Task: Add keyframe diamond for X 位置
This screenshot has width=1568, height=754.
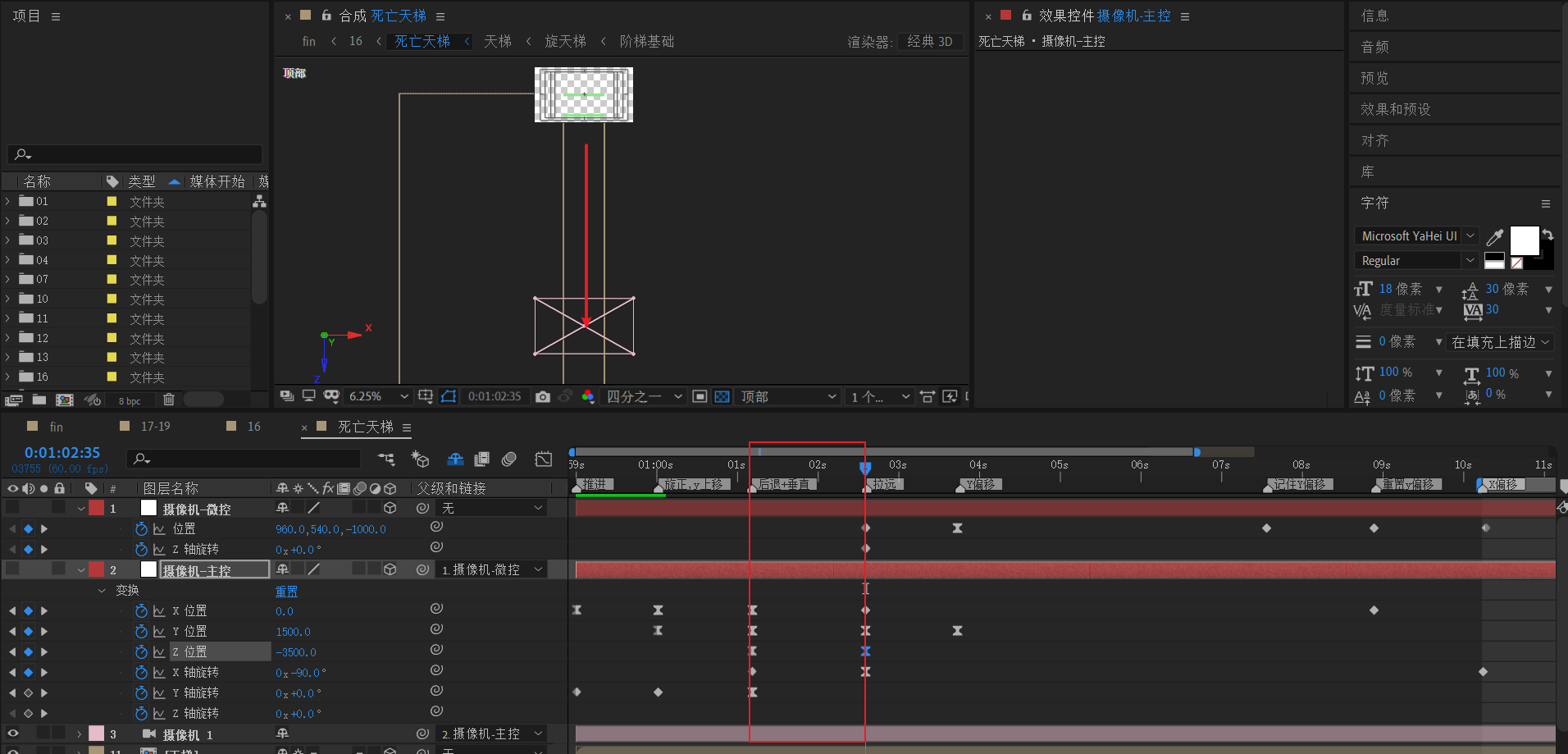Action: click(x=28, y=610)
